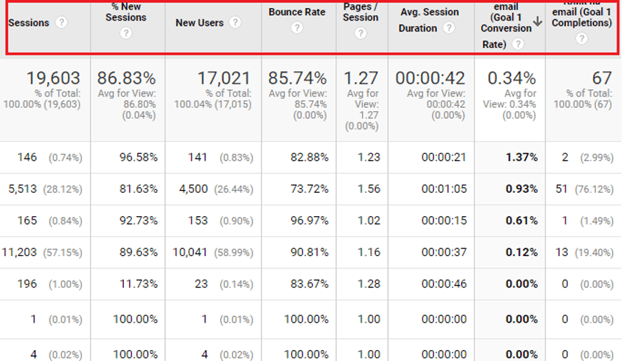This screenshot has width=622, height=361.
Task: Sort by Pages / Session header
Action: click(360, 12)
